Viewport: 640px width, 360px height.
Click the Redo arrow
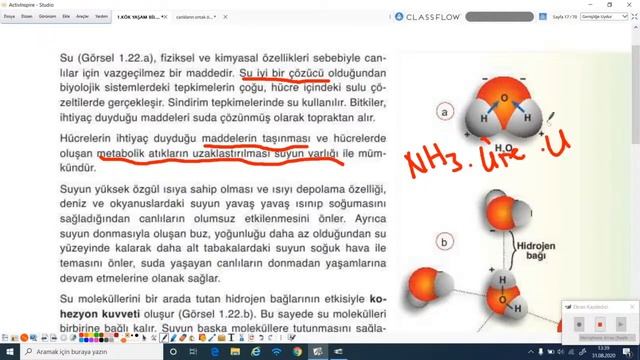[x=270, y=338]
